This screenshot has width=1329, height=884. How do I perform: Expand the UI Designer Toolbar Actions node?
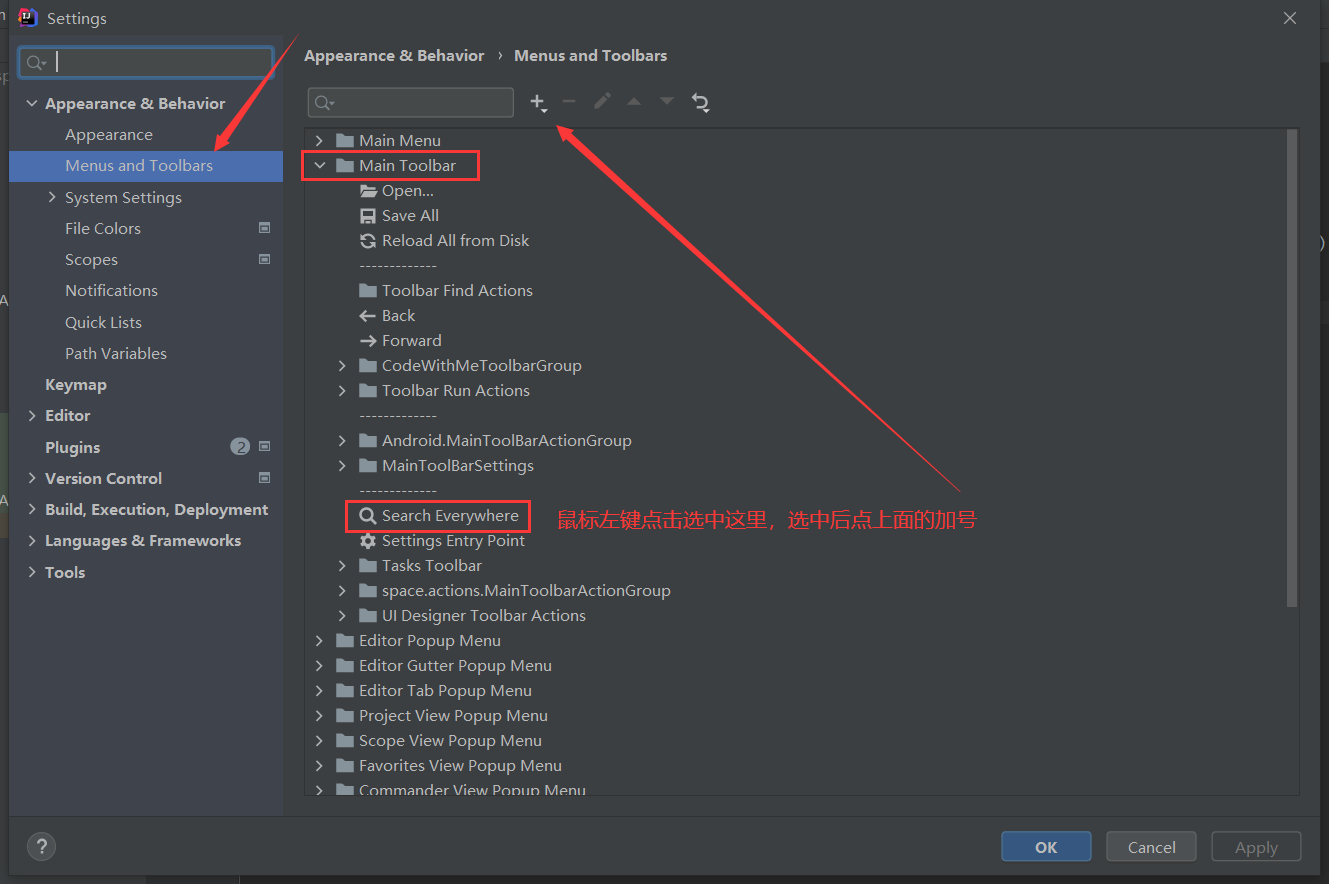coord(342,616)
